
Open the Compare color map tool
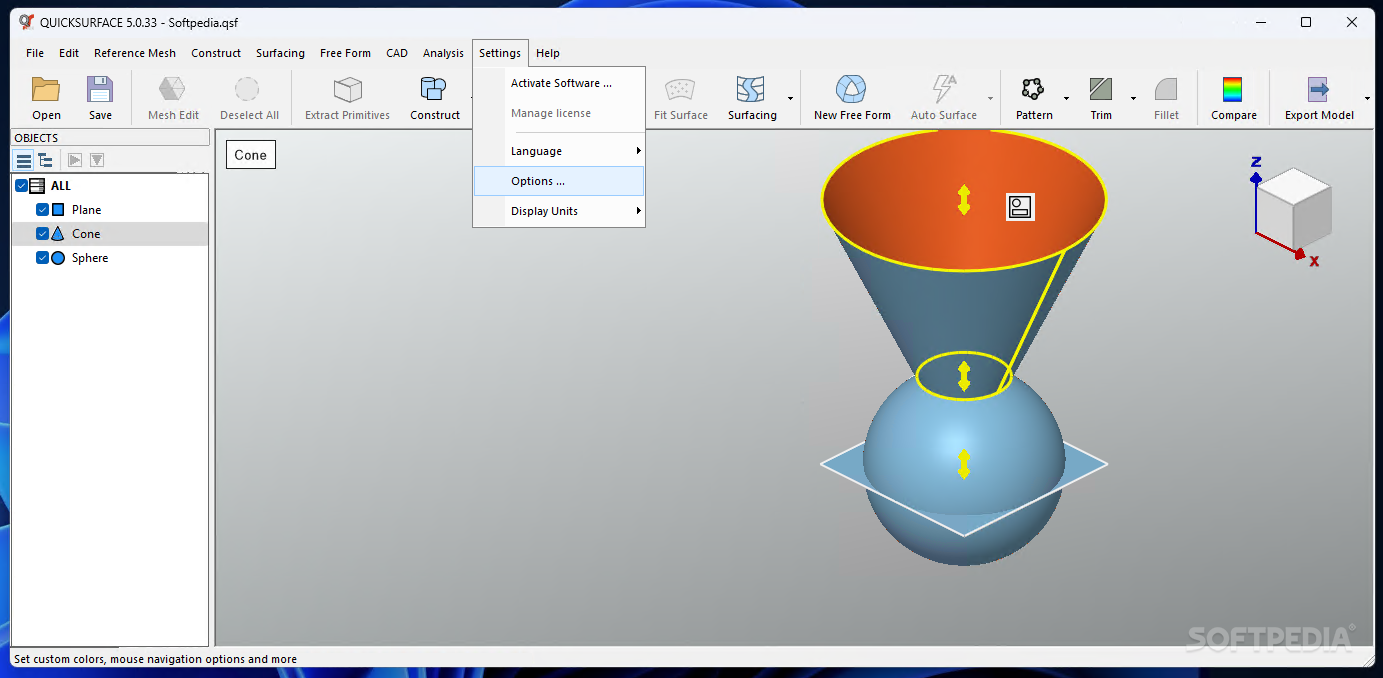point(1233,98)
